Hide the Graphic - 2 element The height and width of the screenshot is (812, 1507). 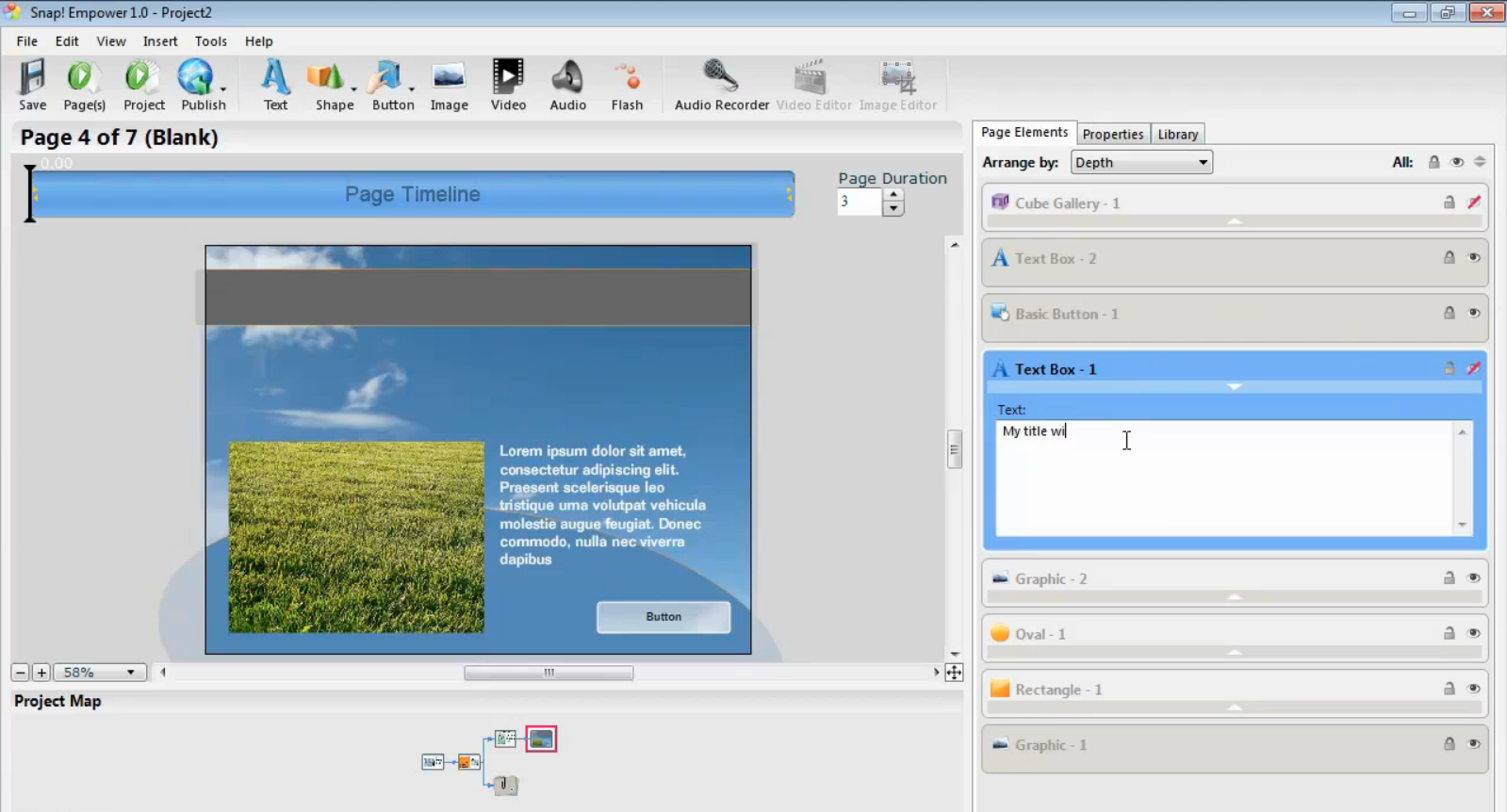point(1474,577)
